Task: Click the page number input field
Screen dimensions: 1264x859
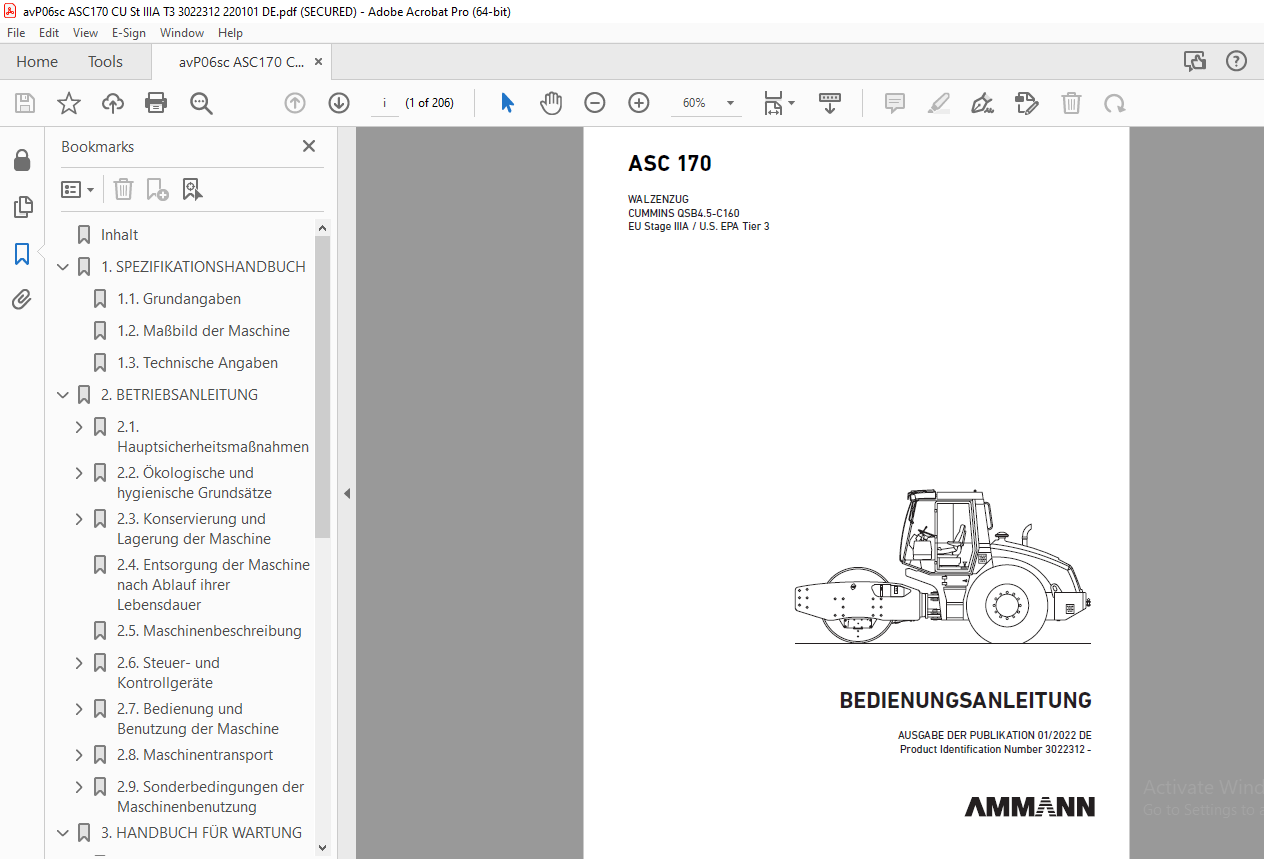Action: 384,103
